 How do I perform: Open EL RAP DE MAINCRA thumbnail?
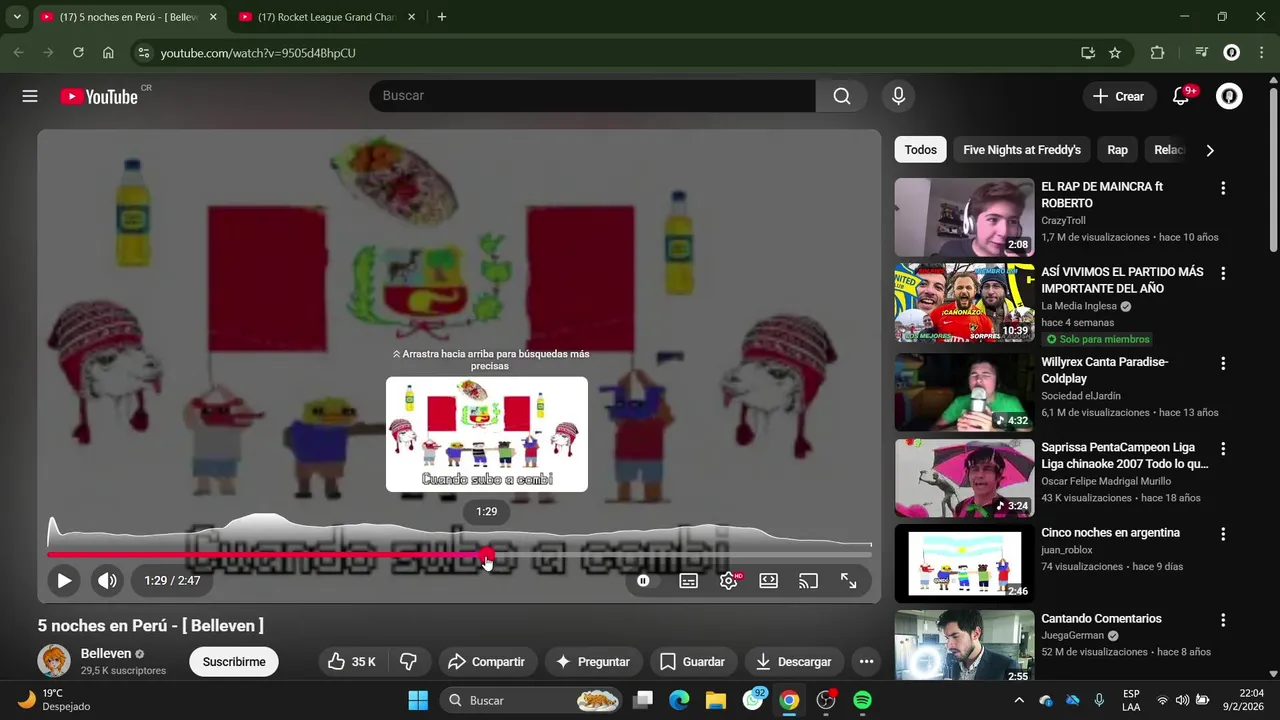pos(964,217)
